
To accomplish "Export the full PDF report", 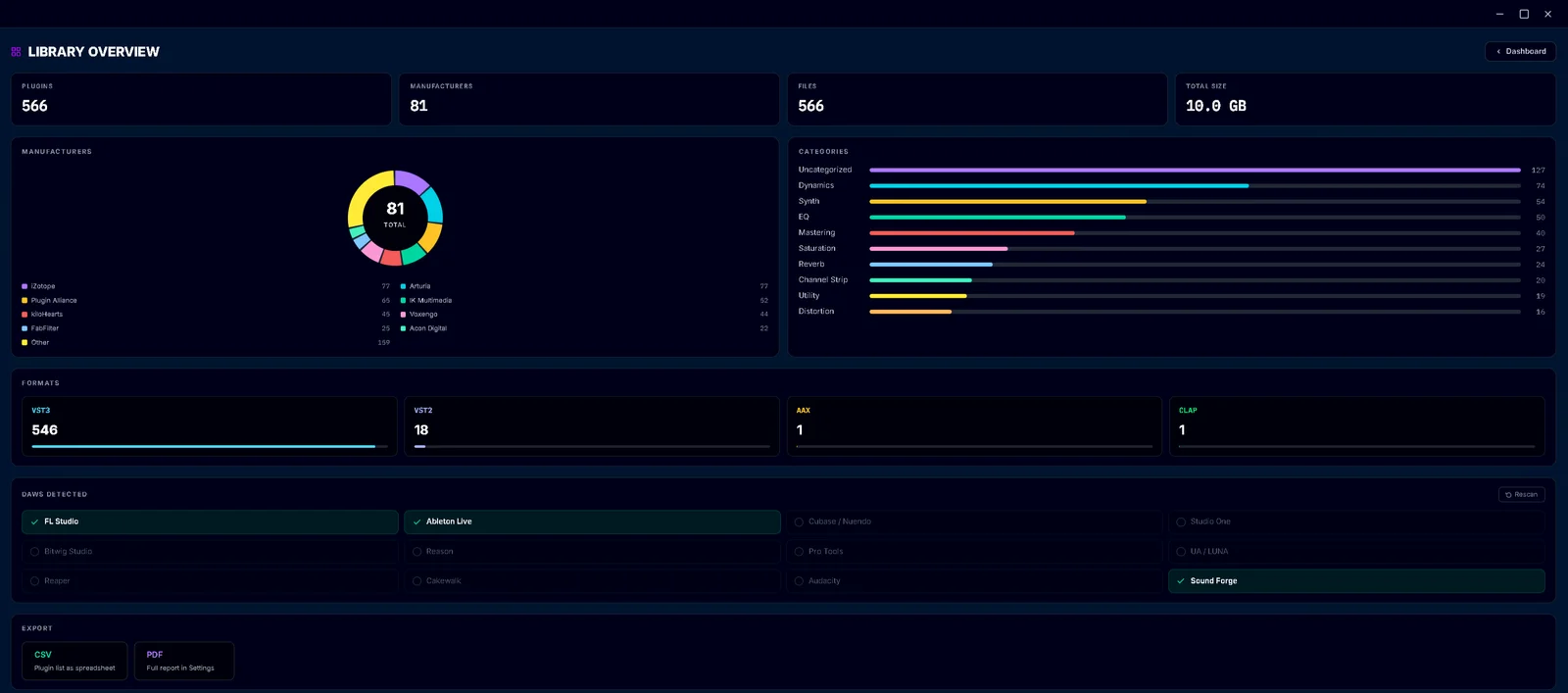I will 184,661.
